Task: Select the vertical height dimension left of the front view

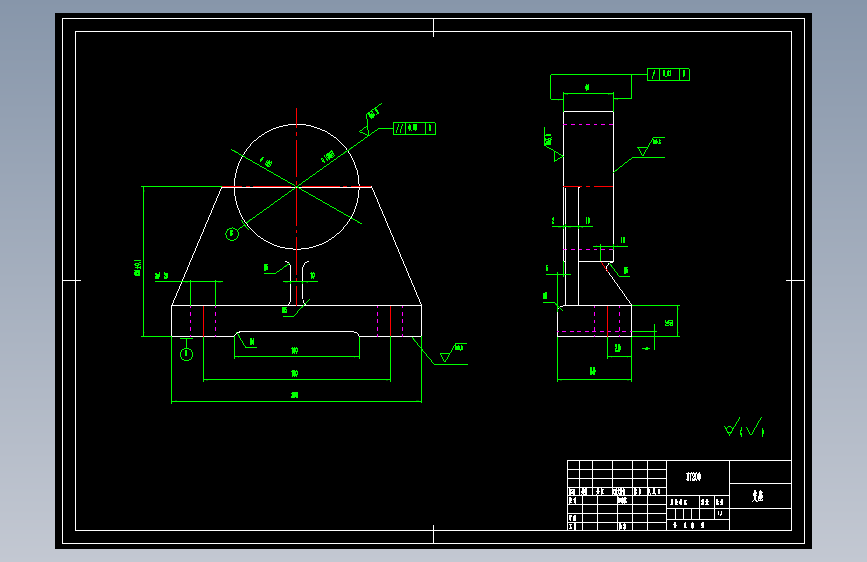Action: tap(138, 267)
